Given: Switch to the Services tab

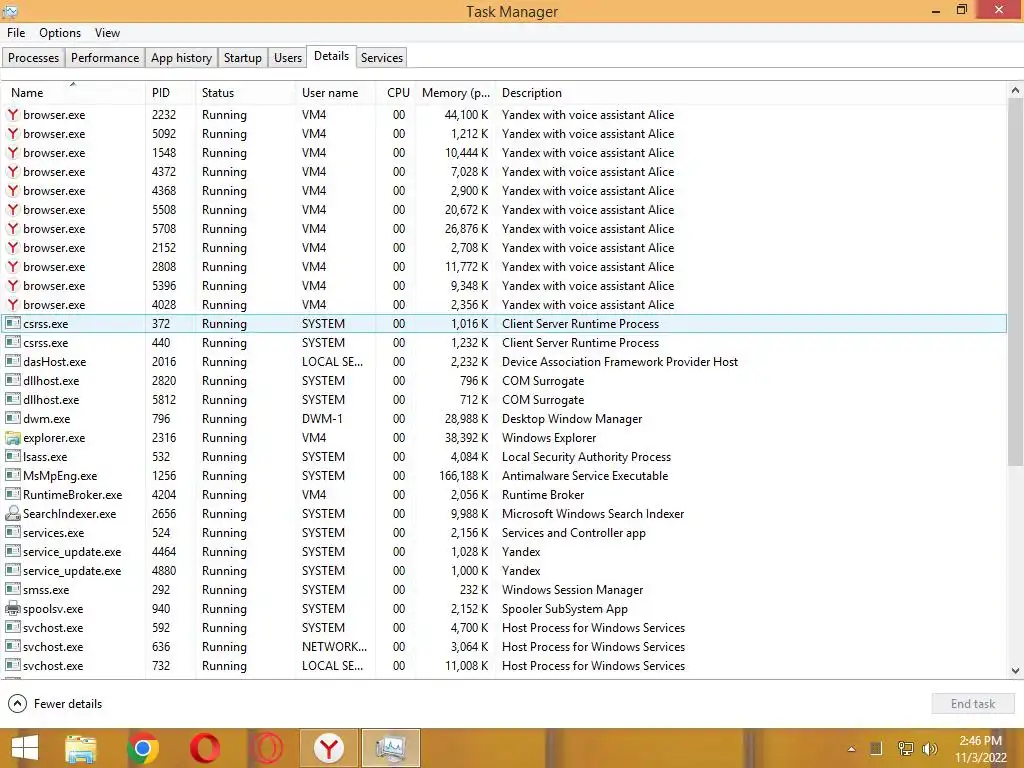Looking at the screenshot, I should tap(382, 57).
